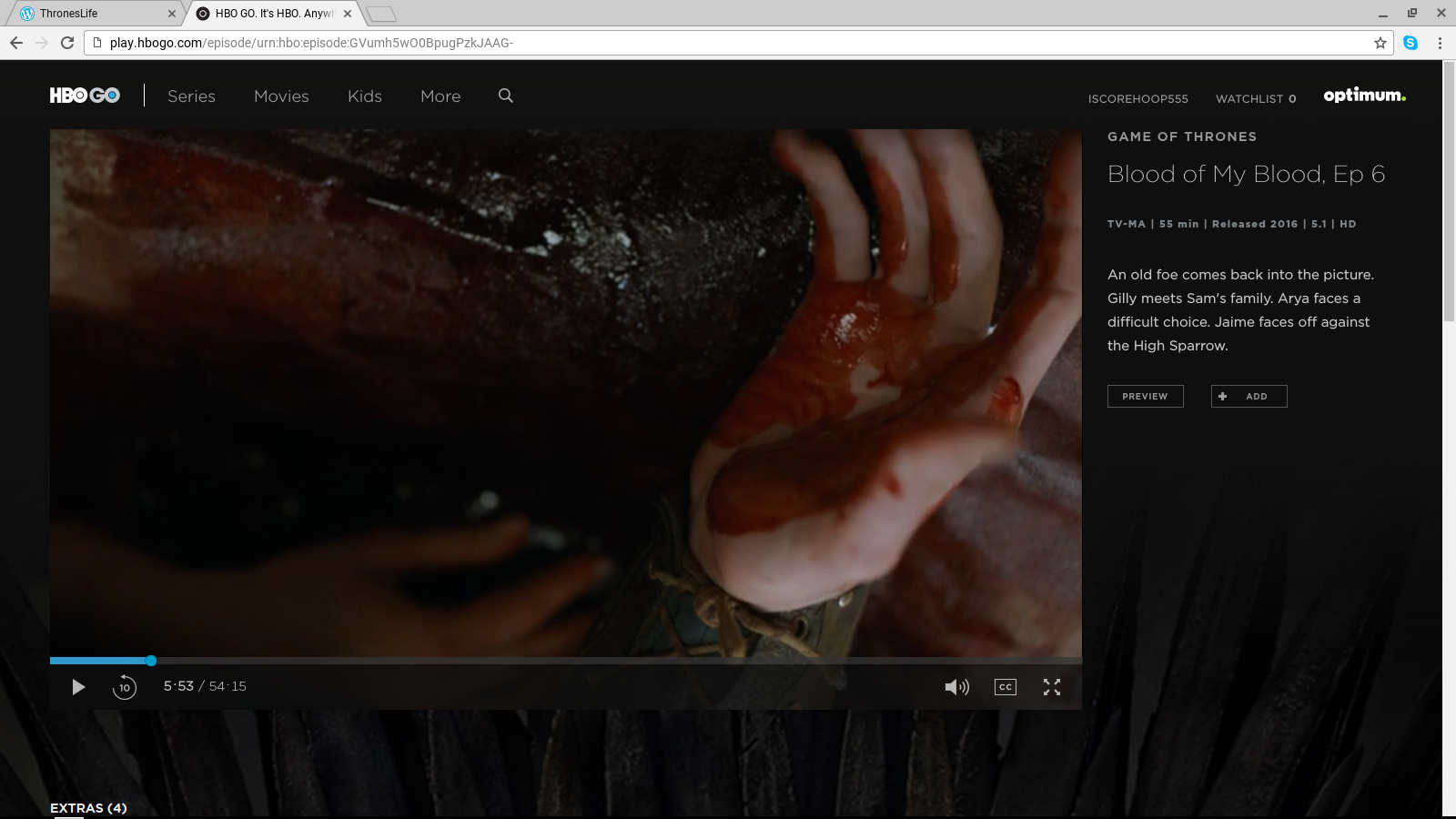Open the Movies menu
1456x819 pixels.
[281, 96]
